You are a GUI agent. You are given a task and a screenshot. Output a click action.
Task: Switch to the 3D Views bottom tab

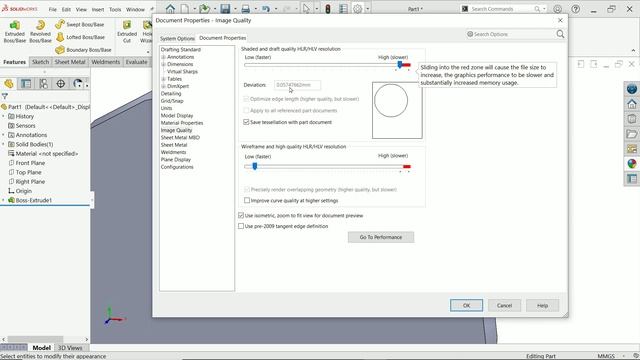(x=70, y=348)
